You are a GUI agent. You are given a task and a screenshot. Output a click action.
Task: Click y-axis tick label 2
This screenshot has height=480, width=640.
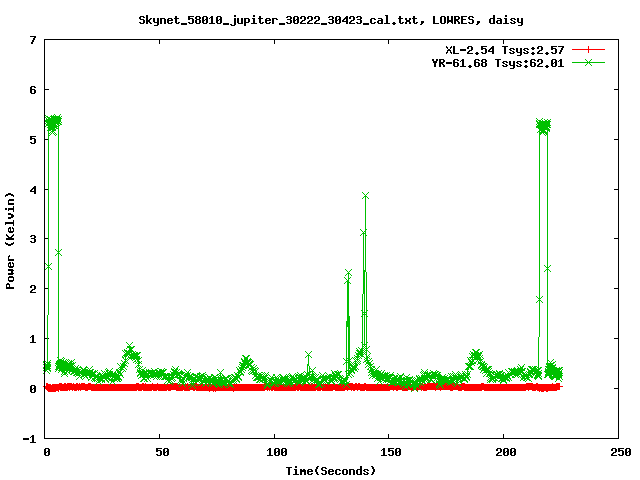pyautogui.click(x=33, y=289)
